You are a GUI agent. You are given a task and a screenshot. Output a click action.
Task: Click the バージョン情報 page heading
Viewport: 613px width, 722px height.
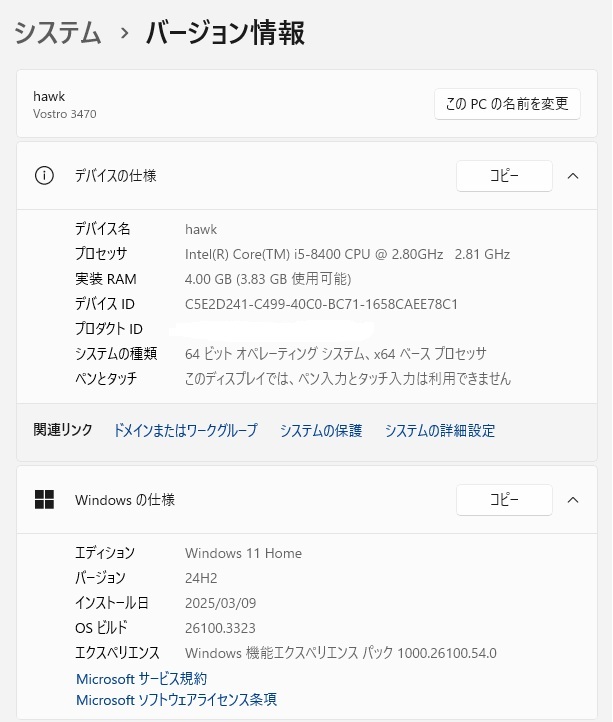pos(225,33)
